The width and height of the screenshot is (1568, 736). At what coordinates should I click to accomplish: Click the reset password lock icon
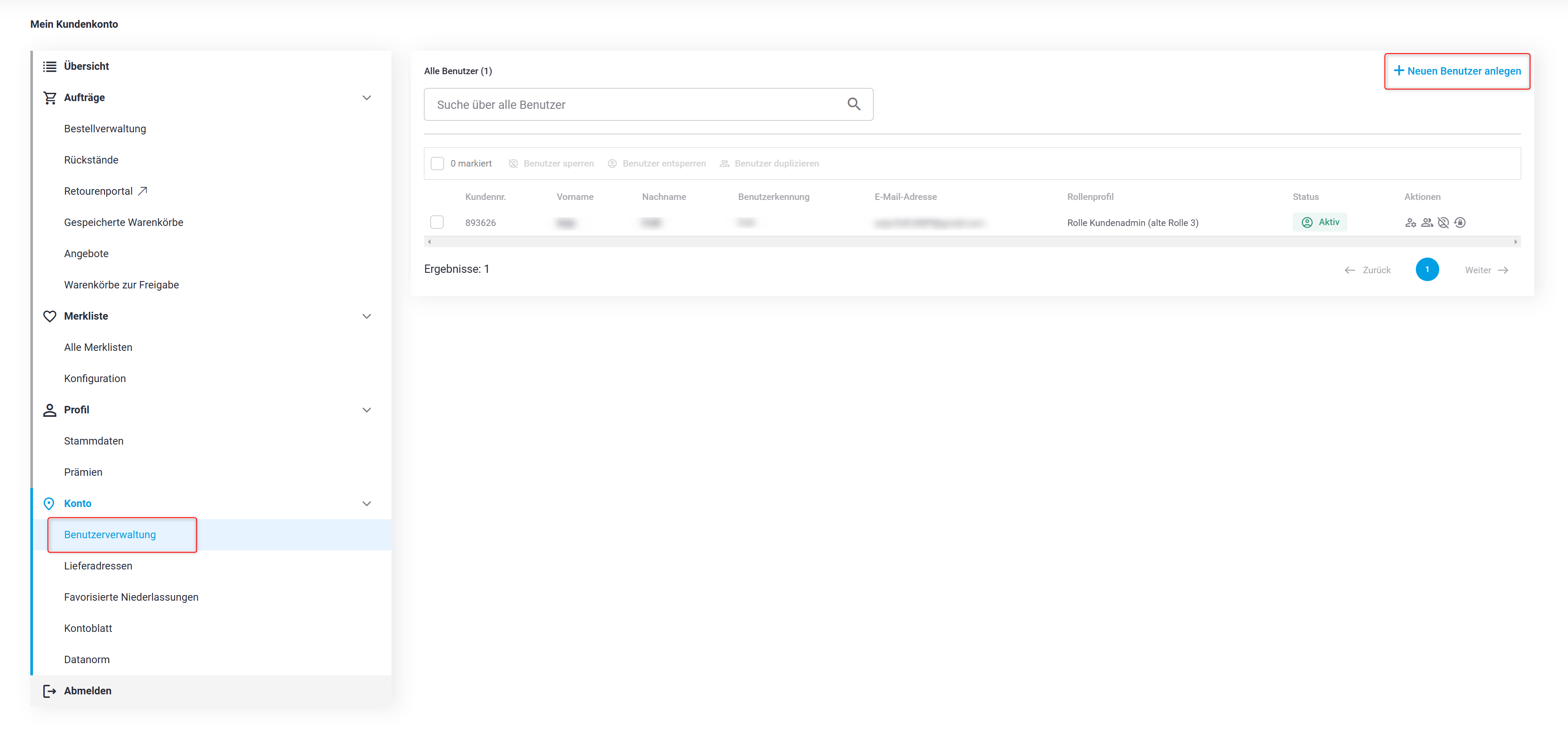pyautogui.click(x=1460, y=223)
